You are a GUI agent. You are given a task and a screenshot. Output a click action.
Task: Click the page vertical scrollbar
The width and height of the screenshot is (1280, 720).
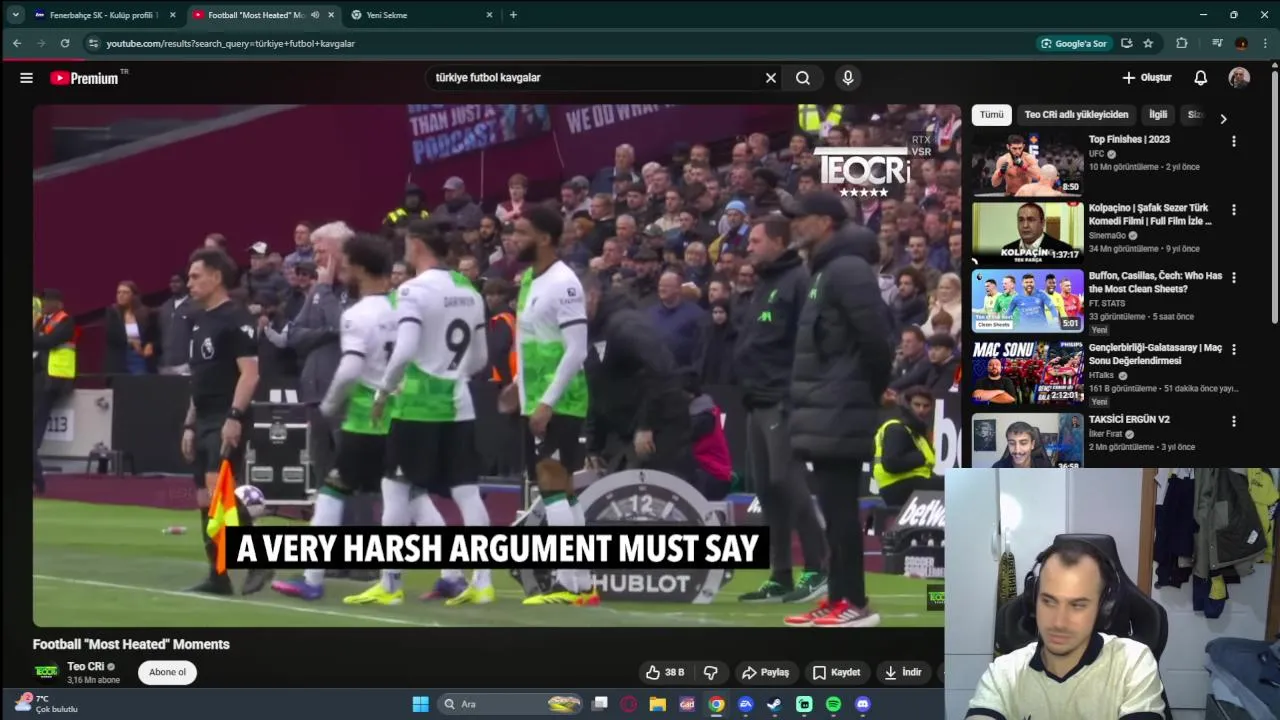(1274, 195)
